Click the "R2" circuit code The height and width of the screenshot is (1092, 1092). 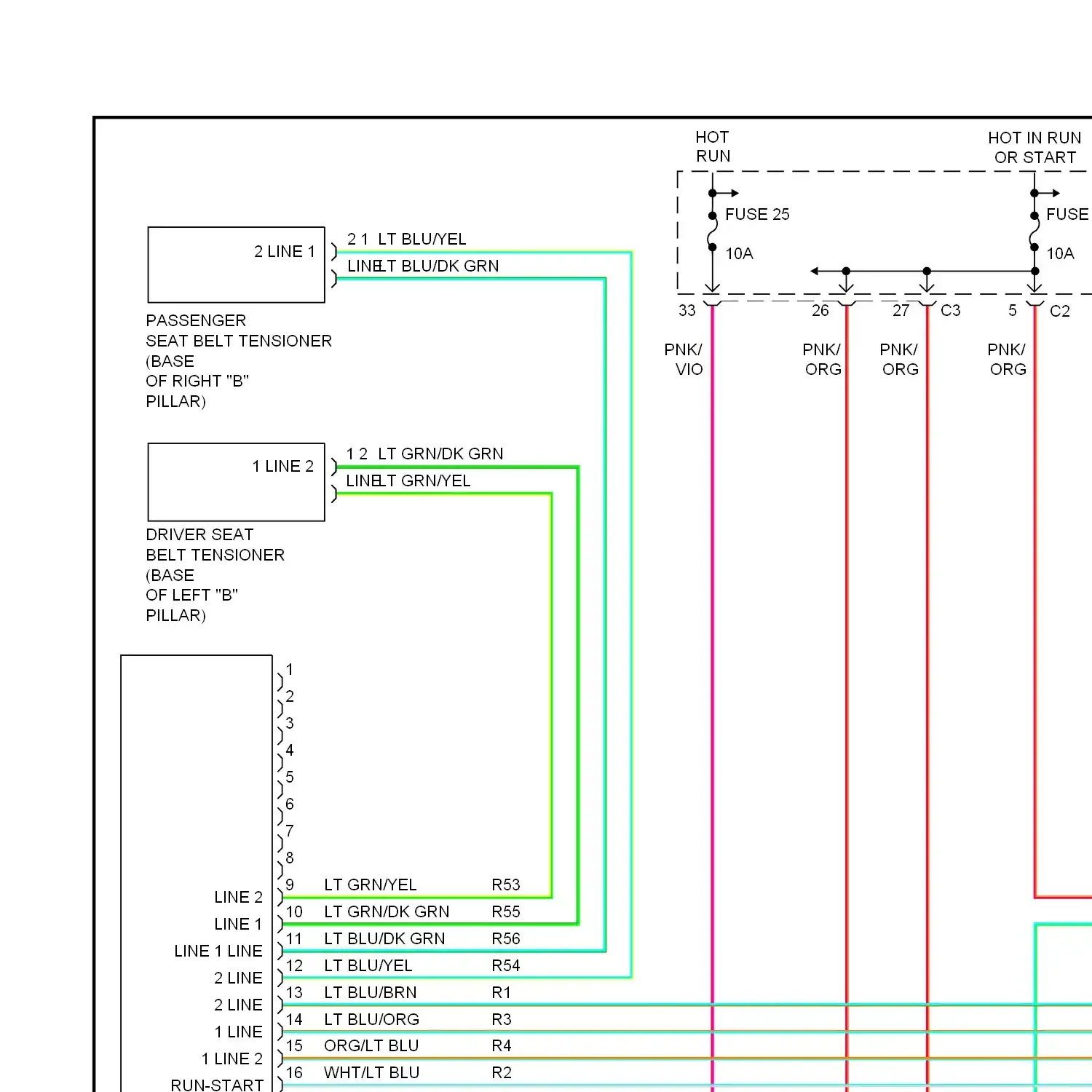pyautogui.click(x=502, y=1072)
